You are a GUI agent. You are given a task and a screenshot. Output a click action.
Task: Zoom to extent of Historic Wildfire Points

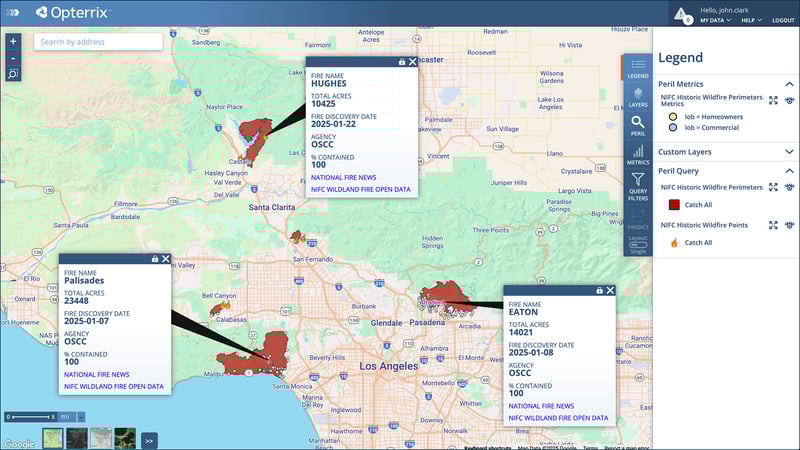[773, 225]
